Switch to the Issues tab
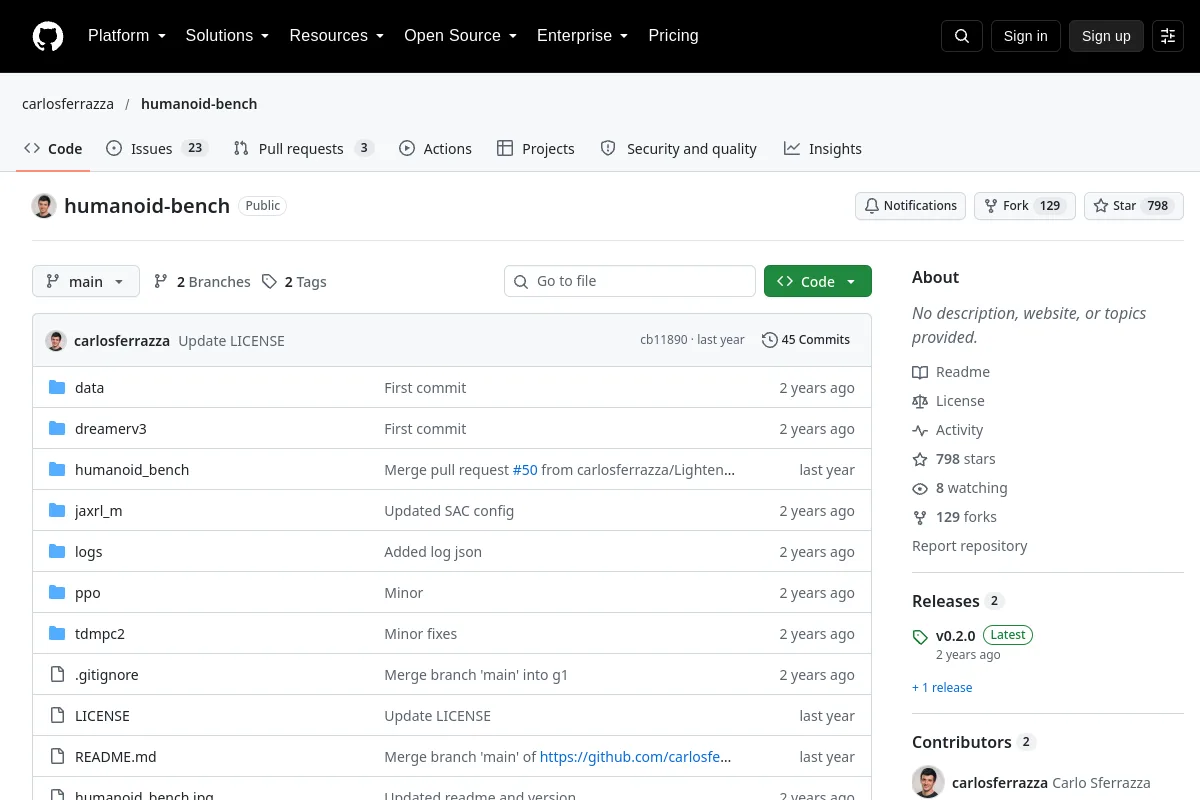Viewport: 1200px width, 800px height. click(156, 149)
